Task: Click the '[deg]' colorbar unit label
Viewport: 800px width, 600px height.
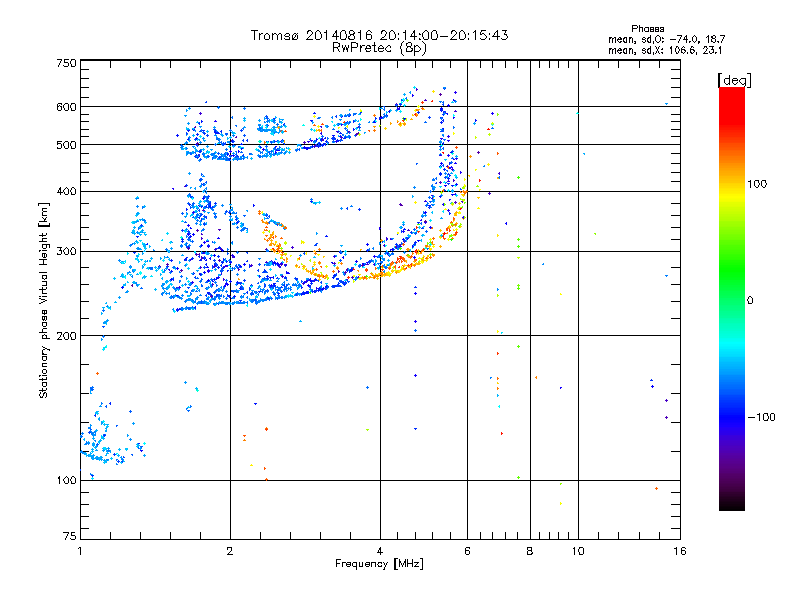Action: point(734,80)
